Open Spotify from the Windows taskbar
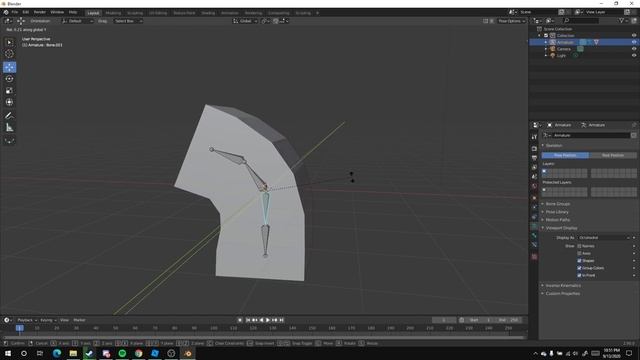This screenshot has width=640, height=360. pyautogui.click(x=122, y=353)
